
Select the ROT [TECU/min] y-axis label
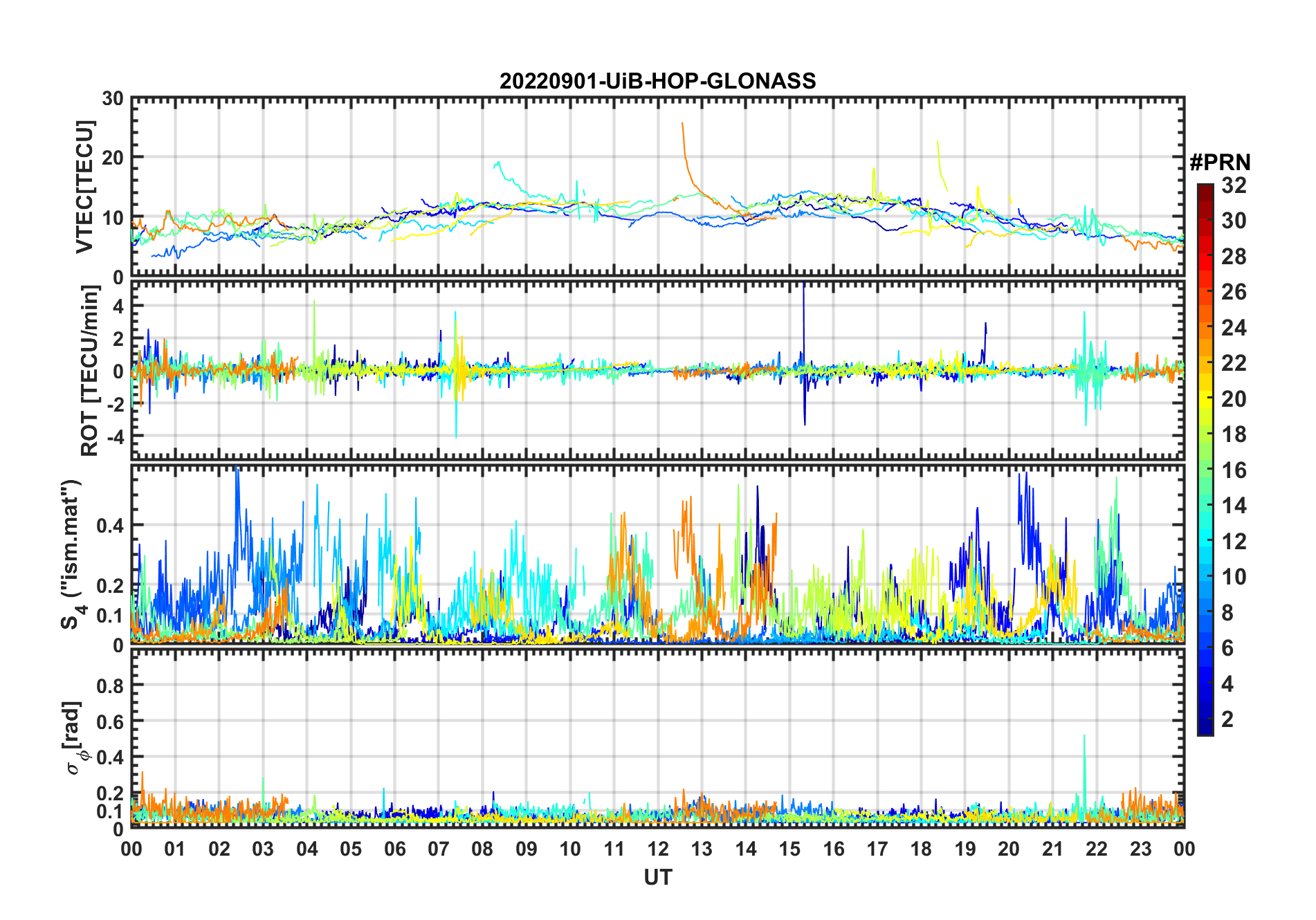89,371
